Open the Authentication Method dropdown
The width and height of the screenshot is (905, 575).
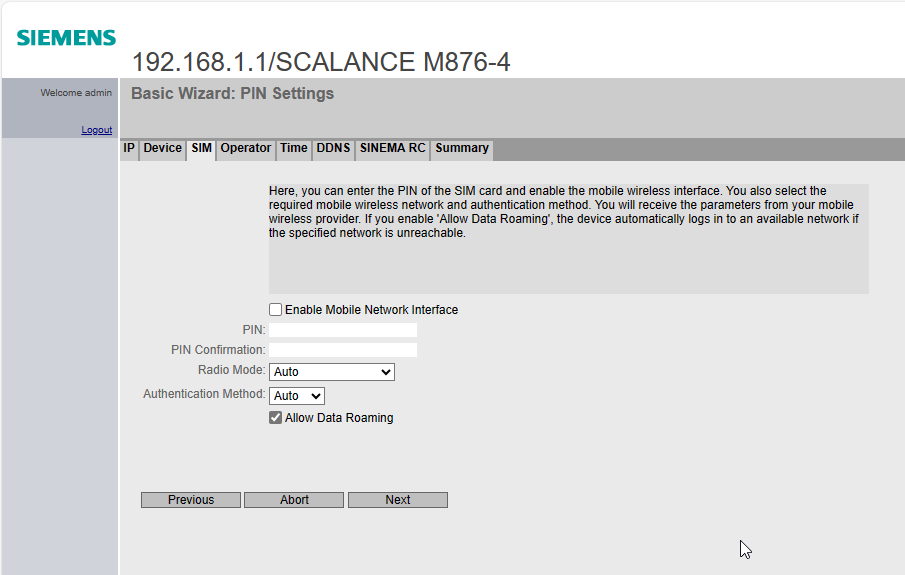297,396
